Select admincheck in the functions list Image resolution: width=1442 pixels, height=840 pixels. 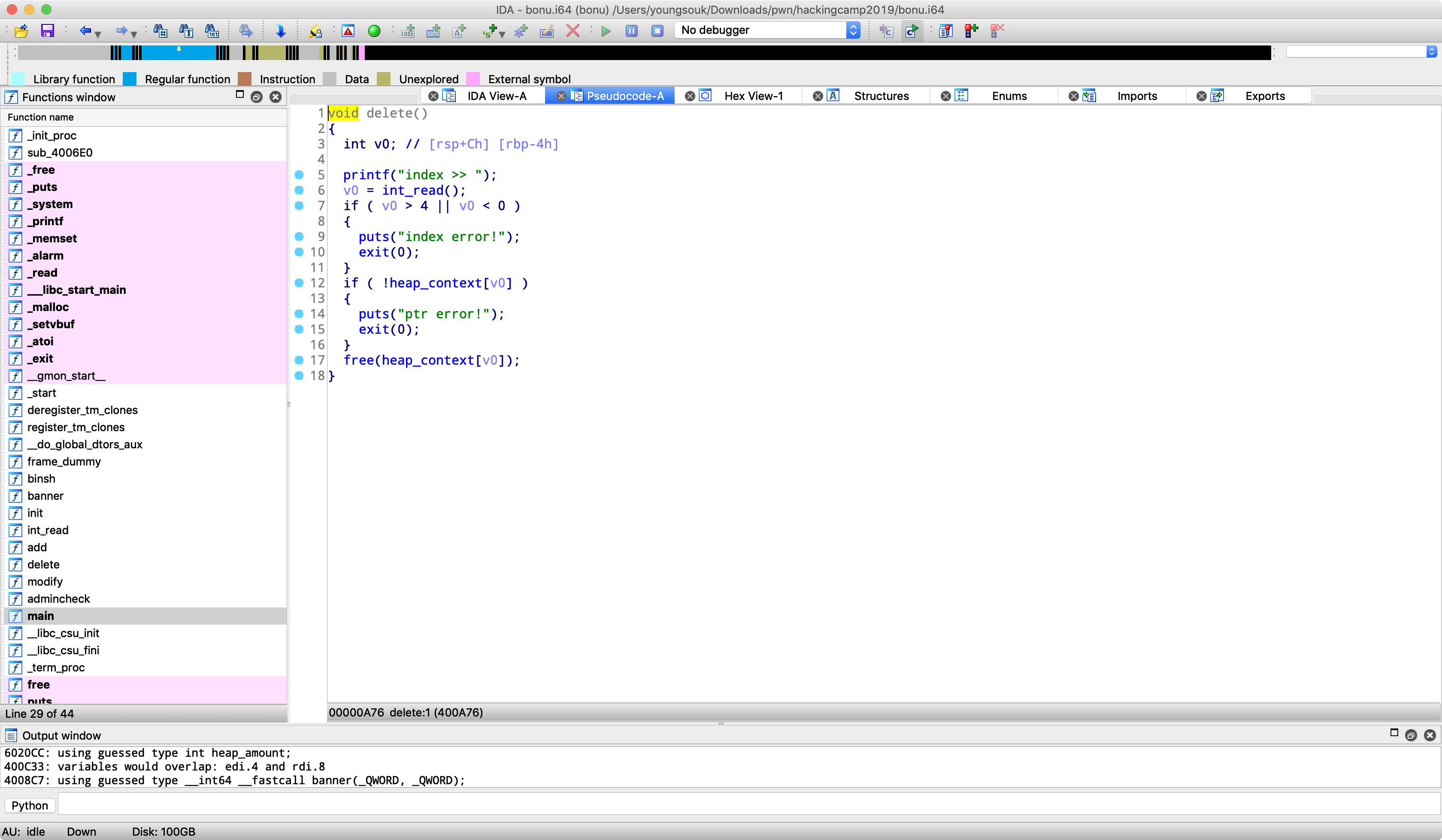coord(58,598)
